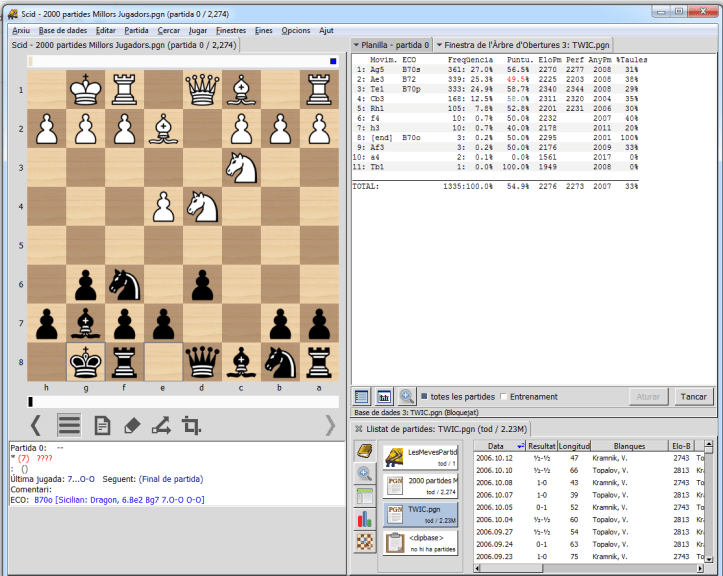723x576 pixels.
Task: Click the magnifier icon in opening tree toolbar
Action: (407, 397)
